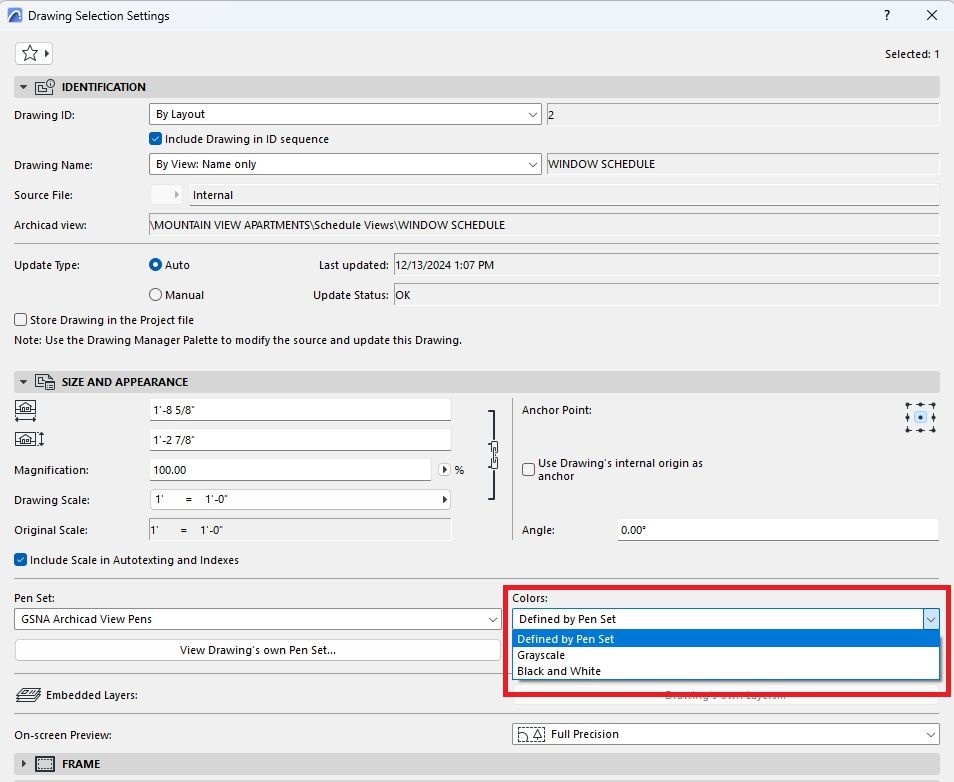Select the Manual update type
The height and width of the screenshot is (782, 954).
(155, 295)
